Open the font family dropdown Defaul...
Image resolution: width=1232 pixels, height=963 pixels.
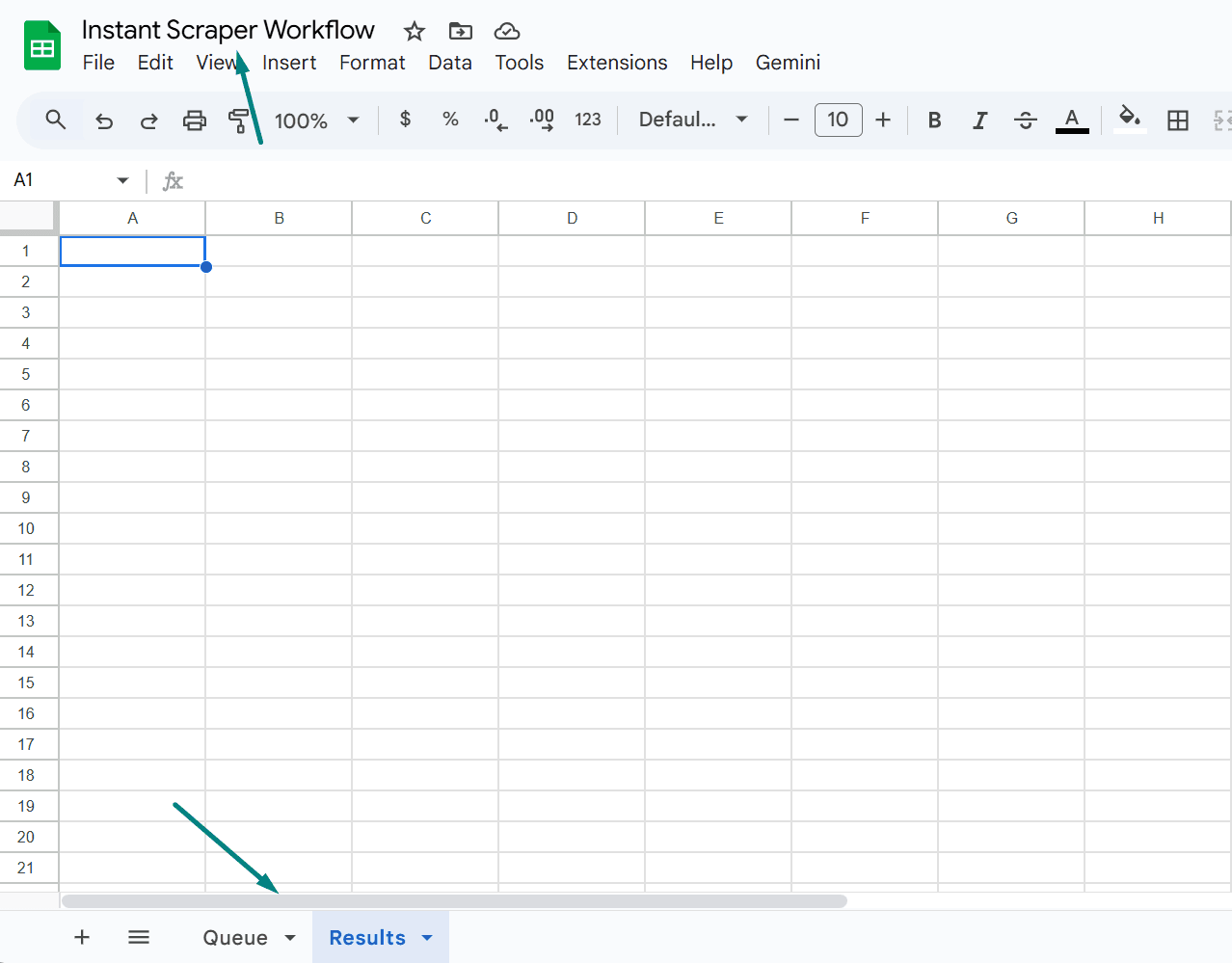(x=693, y=120)
